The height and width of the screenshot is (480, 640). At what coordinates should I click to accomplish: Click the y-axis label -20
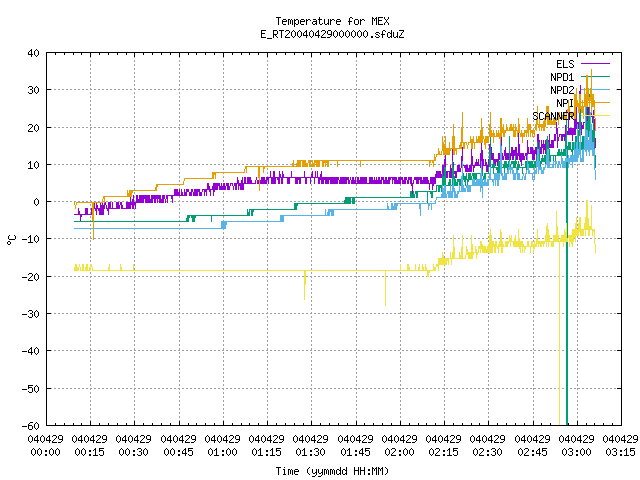tap(30, 277)
